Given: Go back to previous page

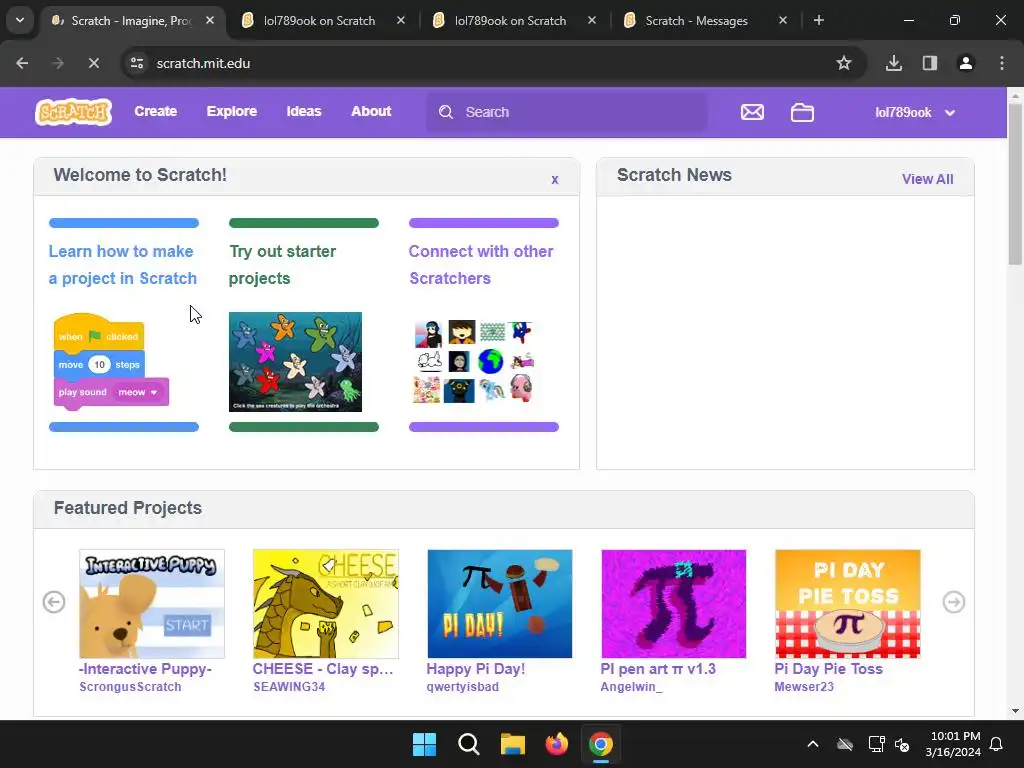Looking at the screenshot, I should tap(22, 63).
